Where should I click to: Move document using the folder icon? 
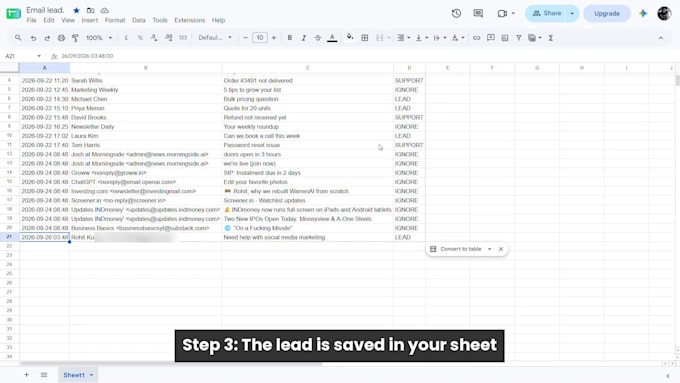coord(90,10)
